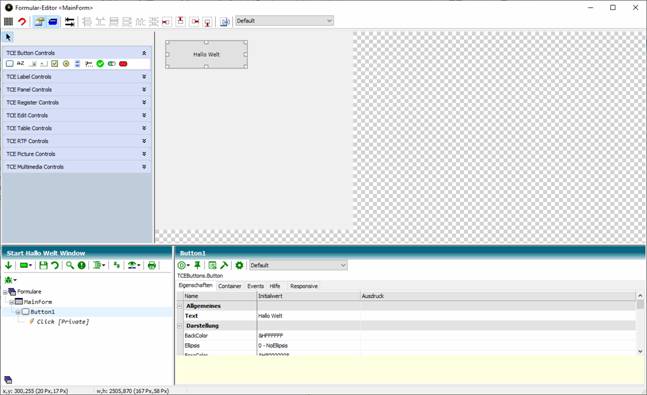This screenshot has width=647, height=395.
Task: Select the checkbox control in Button Controls
Action: [54, 64]
